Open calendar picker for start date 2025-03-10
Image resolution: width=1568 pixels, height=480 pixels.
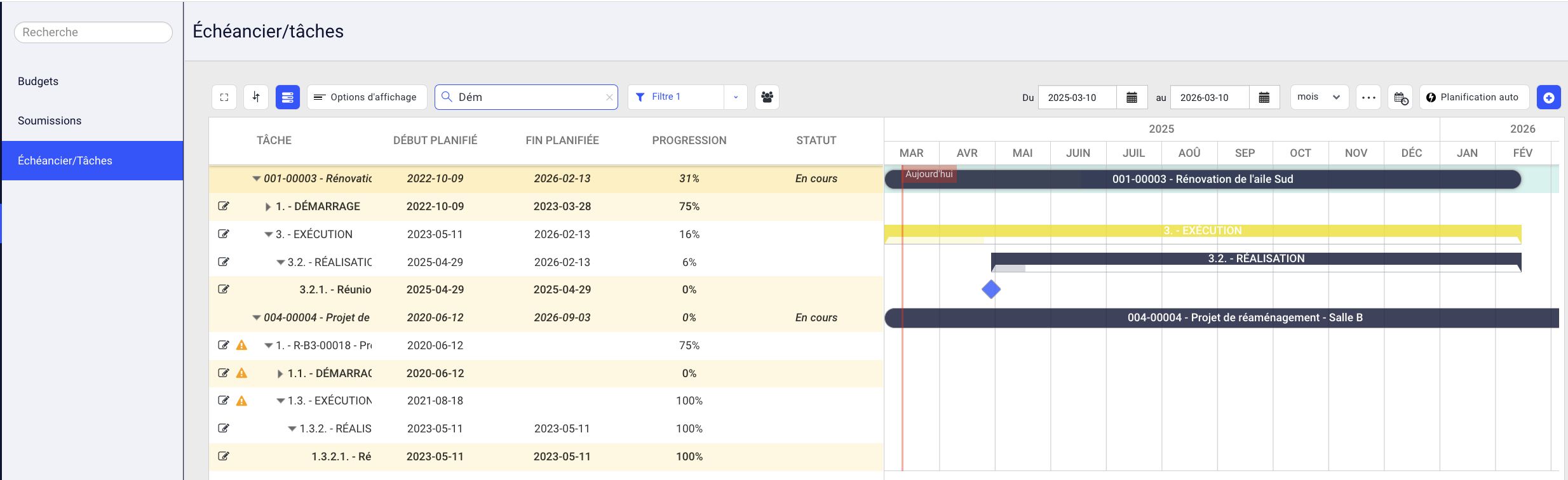coord(1132,97)
